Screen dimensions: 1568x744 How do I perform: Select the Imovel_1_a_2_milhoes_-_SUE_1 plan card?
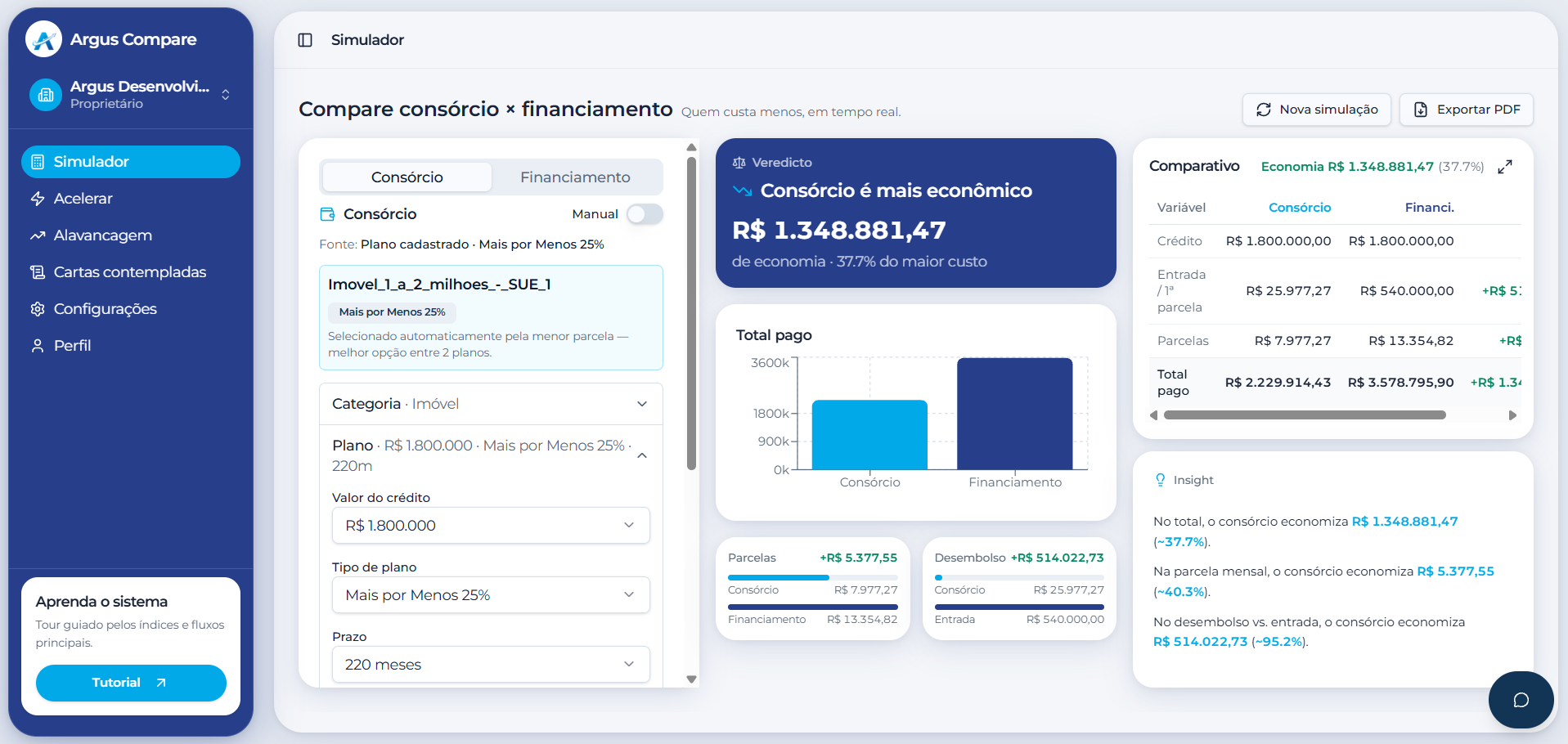tap(491, 317)
